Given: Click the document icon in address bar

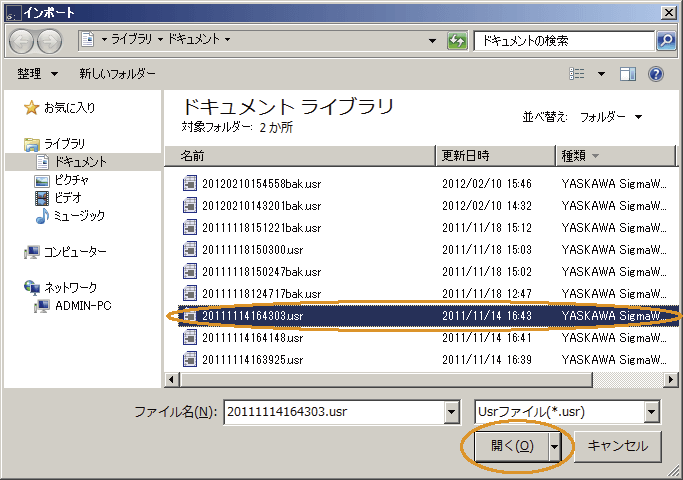Looking at the screenshot, I should point(88,39).
